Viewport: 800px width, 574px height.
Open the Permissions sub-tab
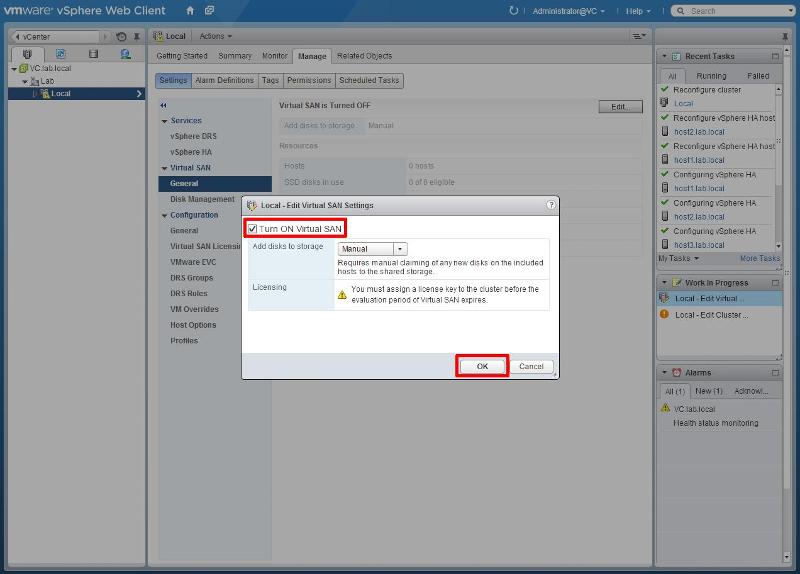[x=309, y=80]
